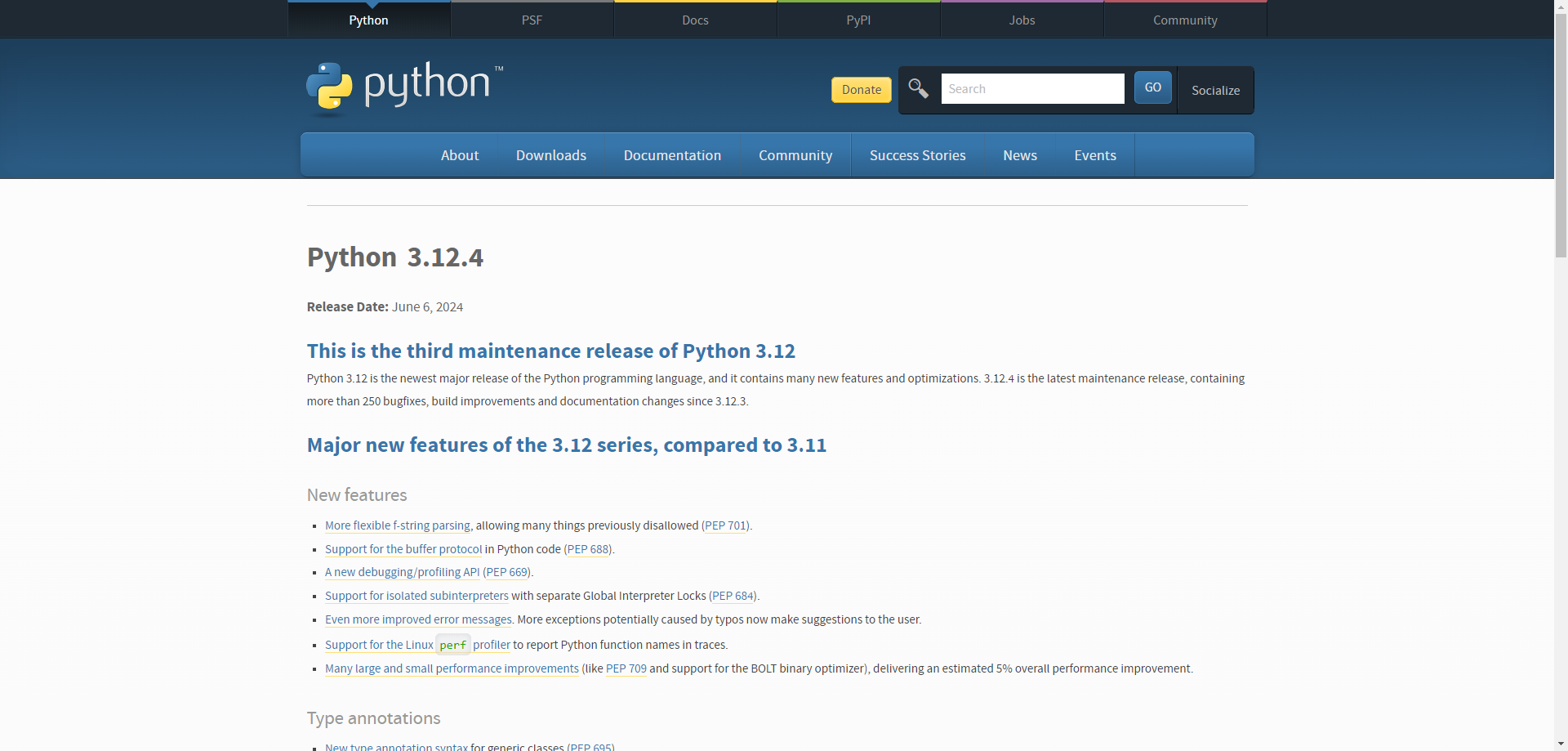Screen dimensions: 1568x751
Task: Open the Jobs top tab
Action: click(x=1022, y=20)
